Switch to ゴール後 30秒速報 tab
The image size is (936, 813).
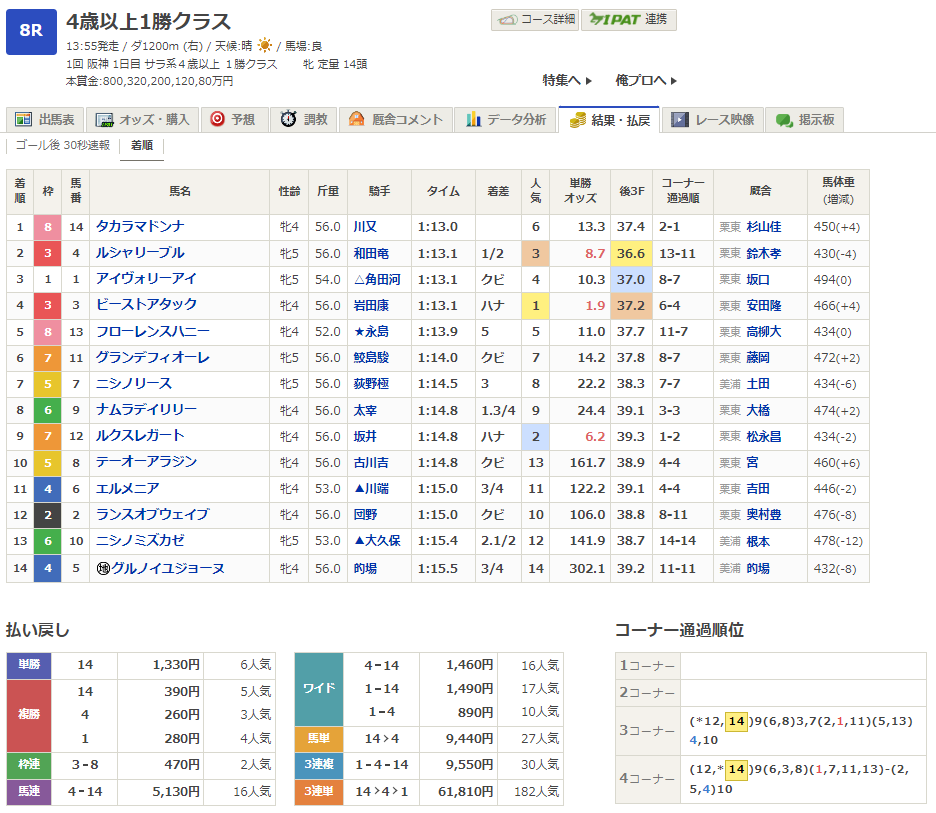(x=62, y=146)
